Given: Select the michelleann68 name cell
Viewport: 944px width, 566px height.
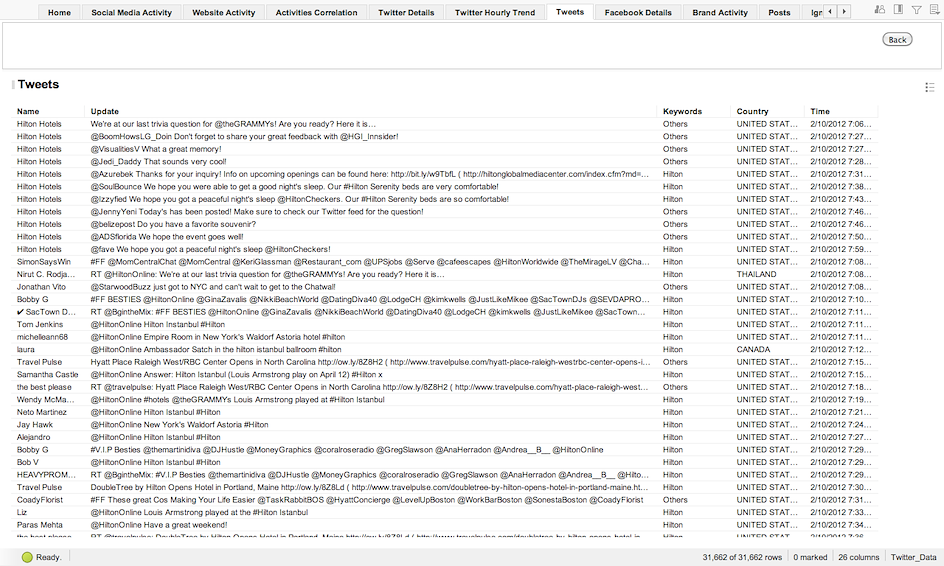Looking at the screenshot, I should (x=42, y=337).
